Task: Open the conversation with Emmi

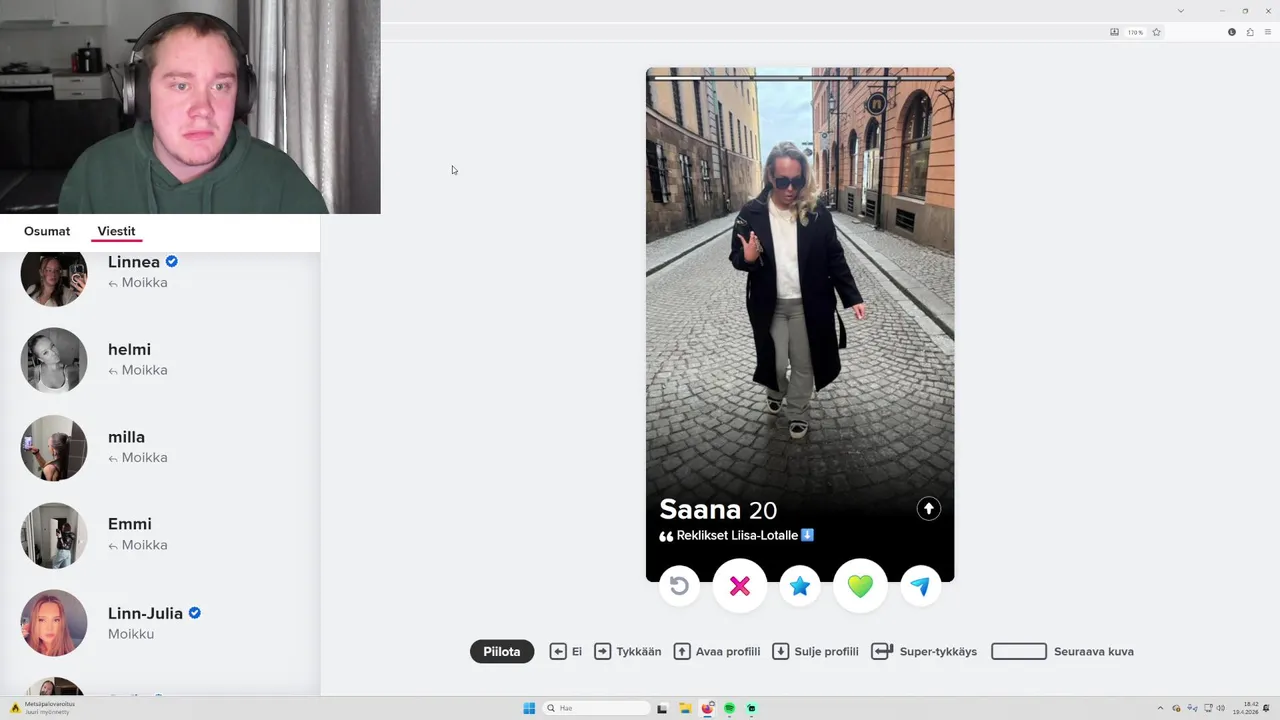Action: [x=160, y=535]
